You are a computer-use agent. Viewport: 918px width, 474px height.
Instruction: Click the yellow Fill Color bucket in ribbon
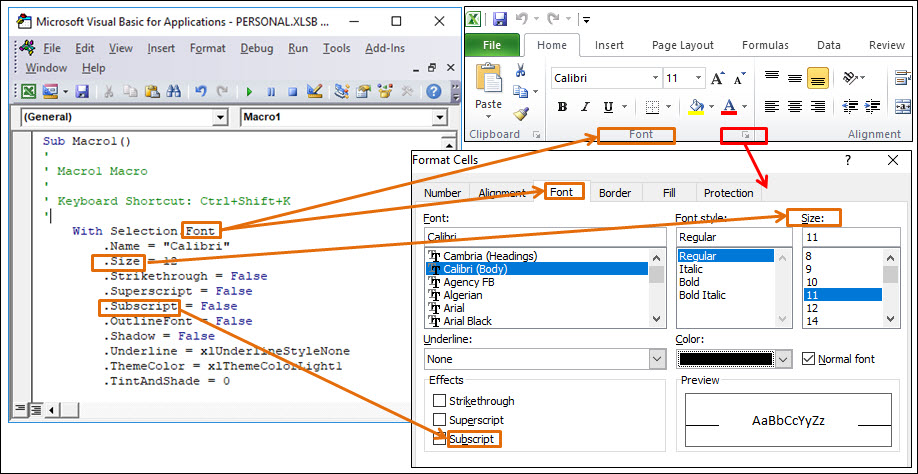coord(697,107)
